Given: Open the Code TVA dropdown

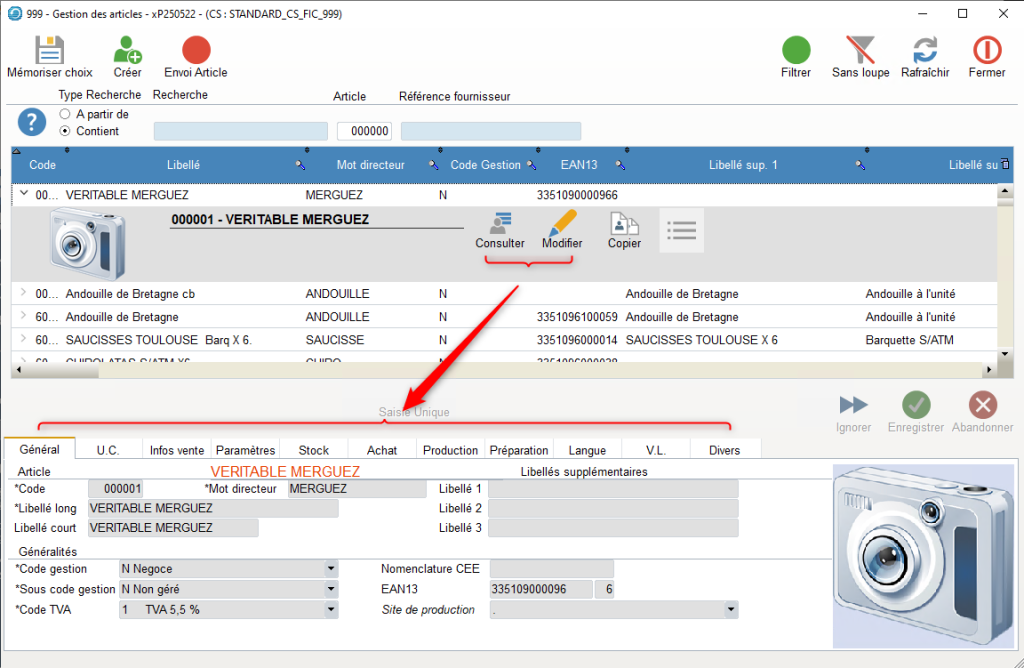Looking at the screenshot, I should [x=331, y=609].
